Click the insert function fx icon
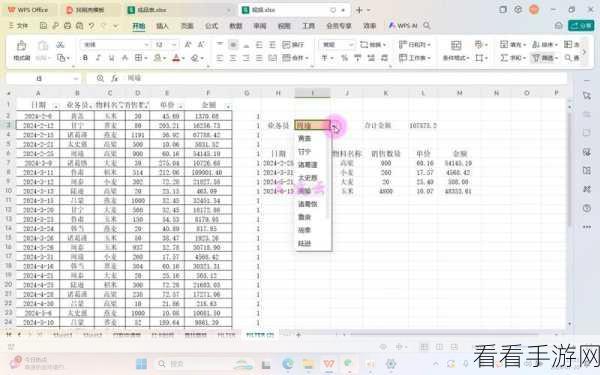The width and height of the screenshot is (600, 375). pos(114,78)
